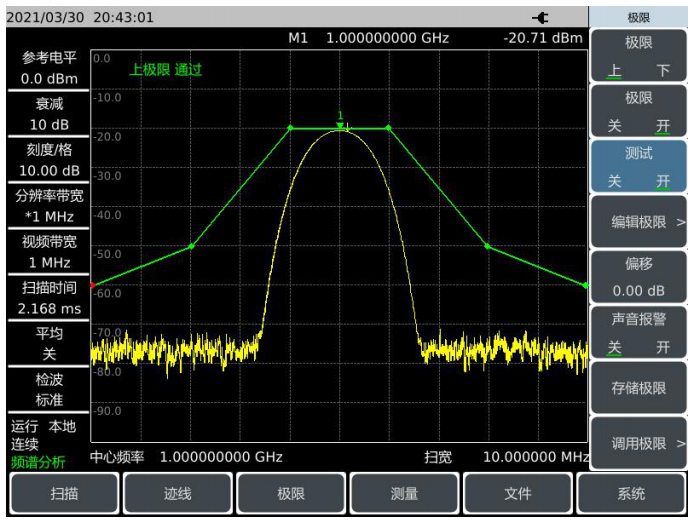
Task: Click 分辨率带宽 *1 MHz parameter
Action: point(49,206)
